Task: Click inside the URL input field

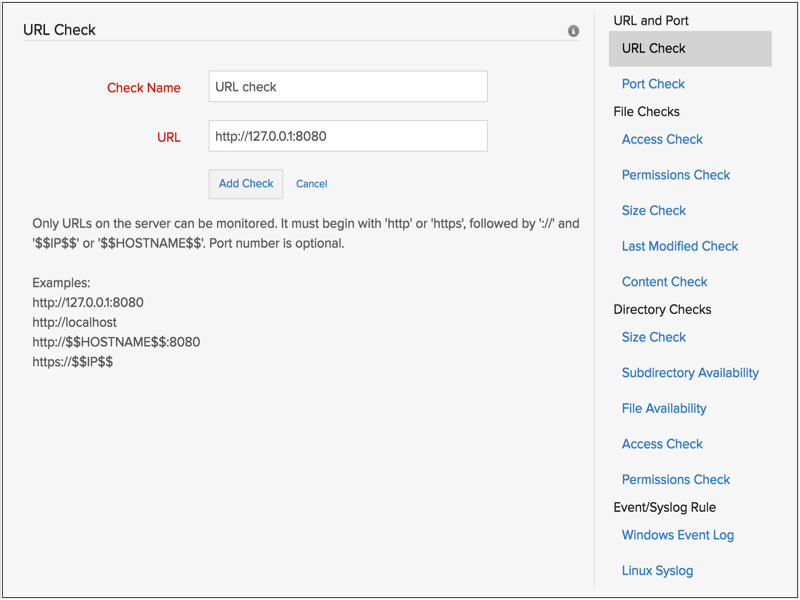Action: click(x=347, y=137)
